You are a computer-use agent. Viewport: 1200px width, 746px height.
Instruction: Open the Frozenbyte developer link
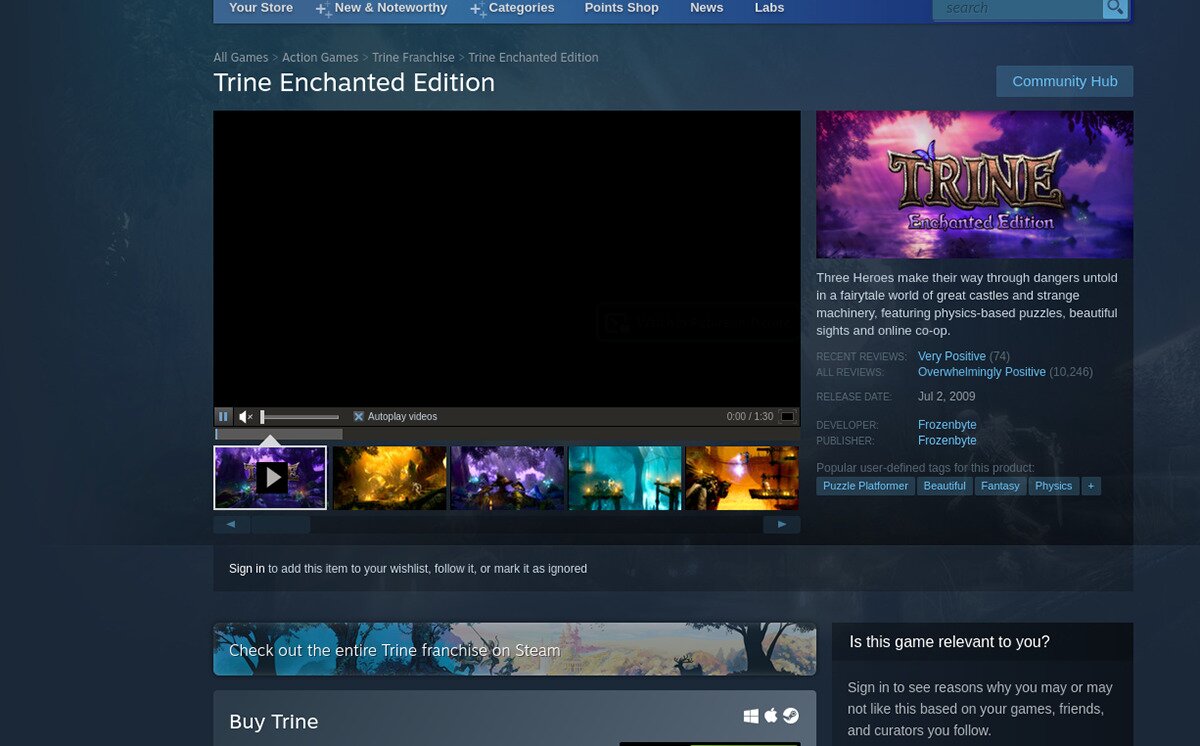pos(946,424)
